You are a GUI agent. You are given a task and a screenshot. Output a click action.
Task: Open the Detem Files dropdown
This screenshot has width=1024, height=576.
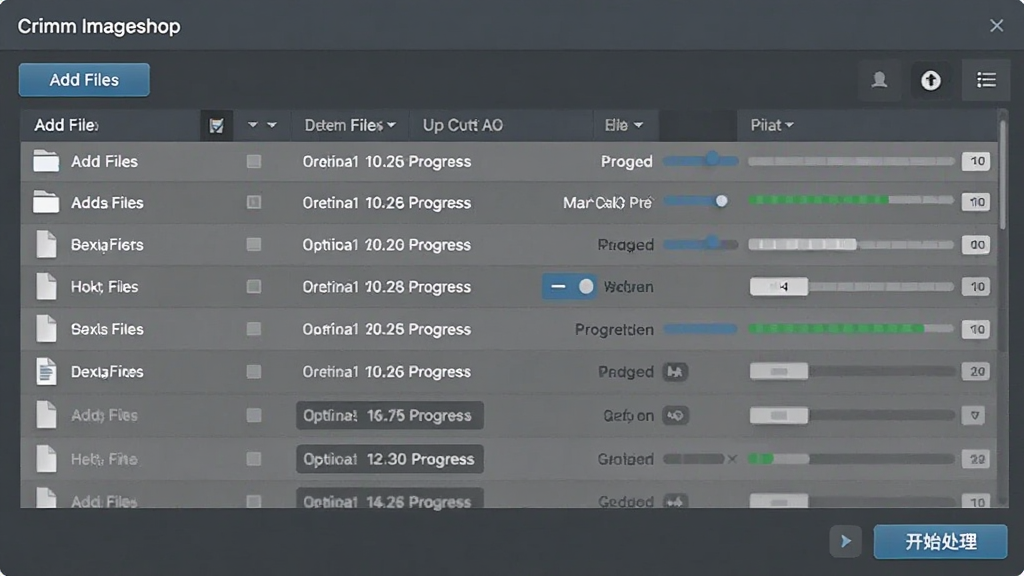tap(349, 125)
